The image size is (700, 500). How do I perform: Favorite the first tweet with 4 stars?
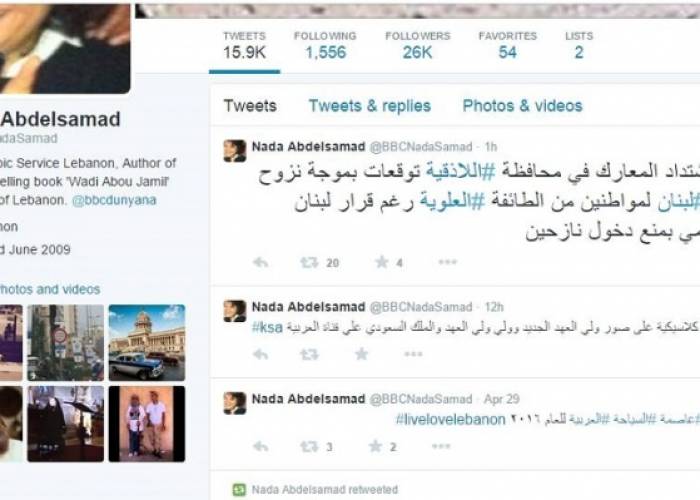pyautogui.click(x=382, y=262)
